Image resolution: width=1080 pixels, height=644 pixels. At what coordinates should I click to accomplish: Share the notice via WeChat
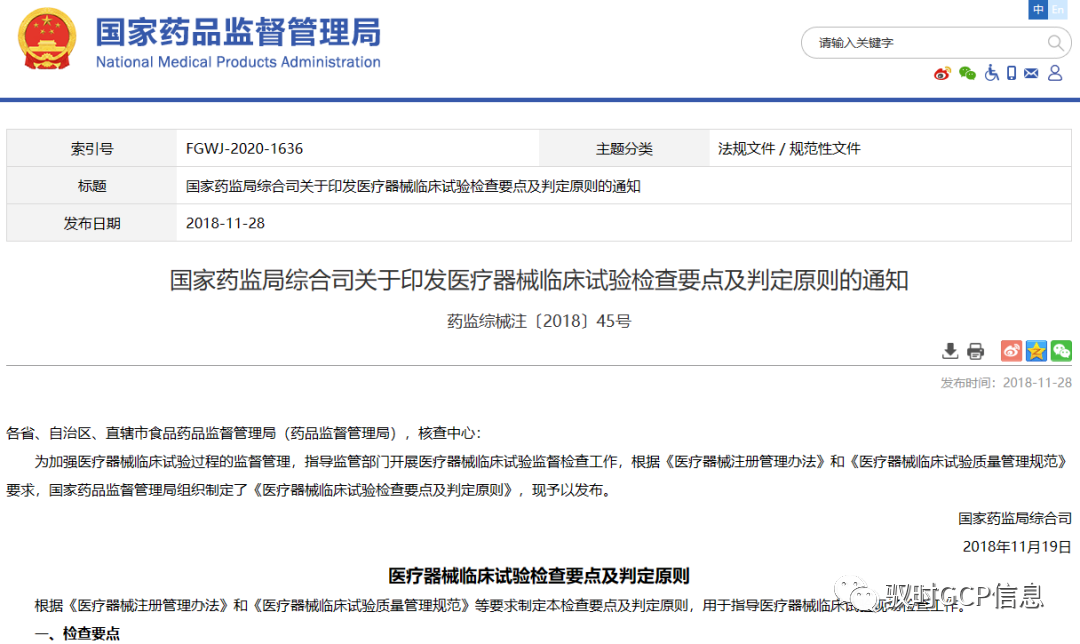click(x=1060, y=351)
